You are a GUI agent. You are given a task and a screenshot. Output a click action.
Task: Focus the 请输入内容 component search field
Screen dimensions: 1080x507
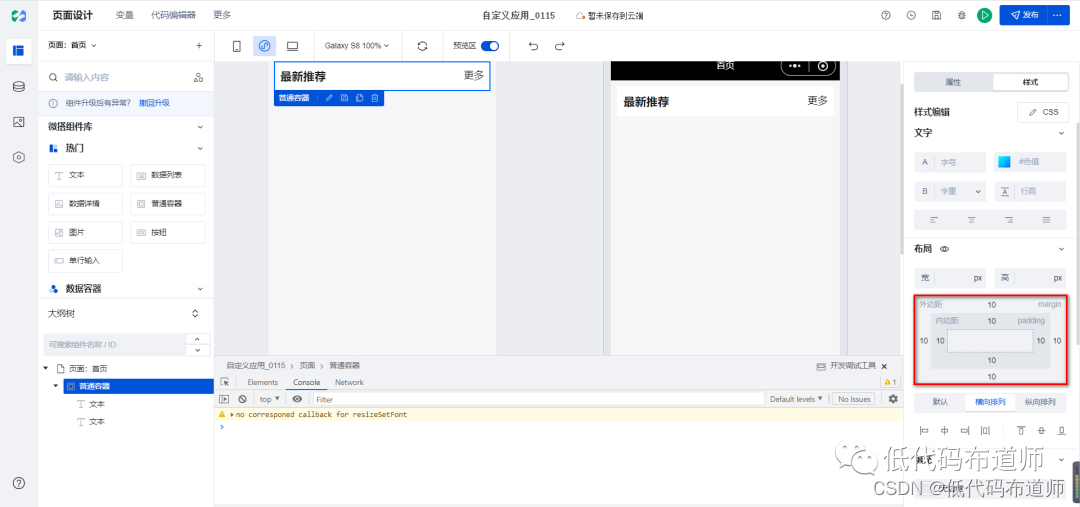(116, 77)
